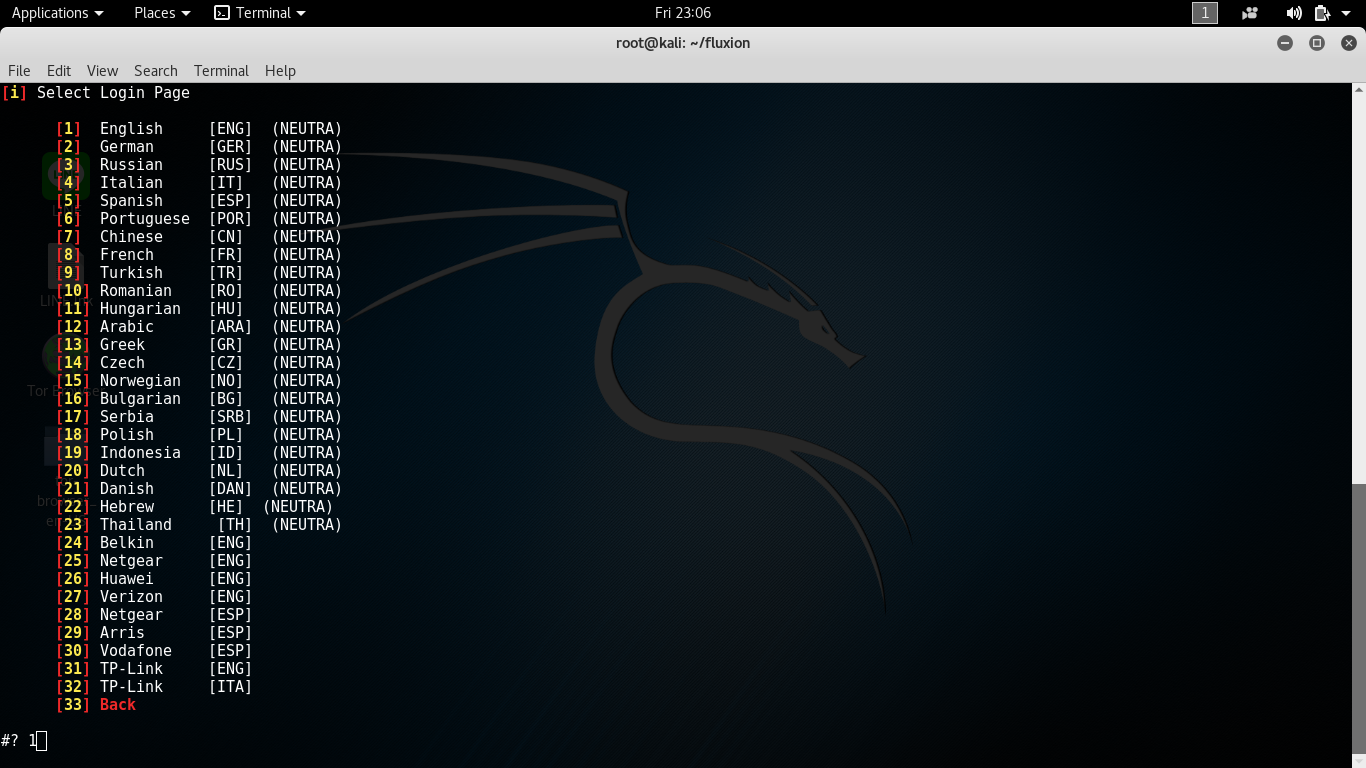Image resolution: width=1366 pixels, height=768 pixels.
Task: Click the #? input prompt line
Action: tap(24, 741)
